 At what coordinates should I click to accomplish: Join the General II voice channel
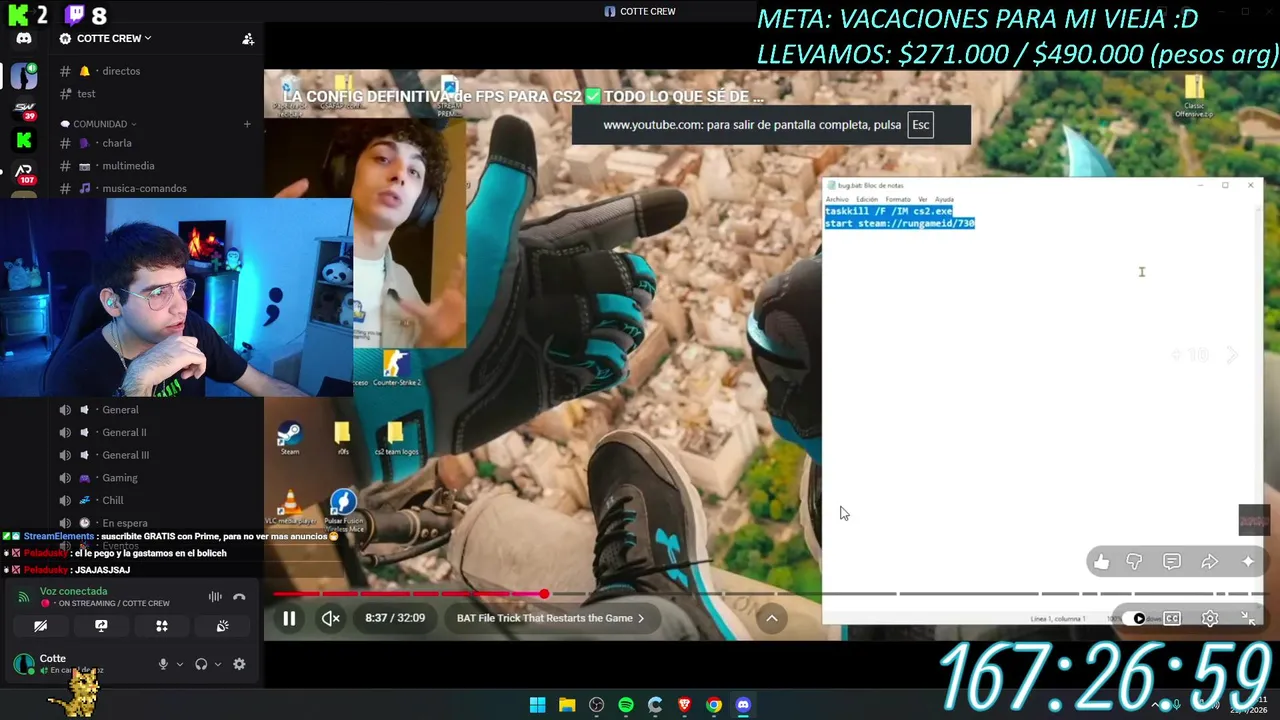[x=124, y=432]
